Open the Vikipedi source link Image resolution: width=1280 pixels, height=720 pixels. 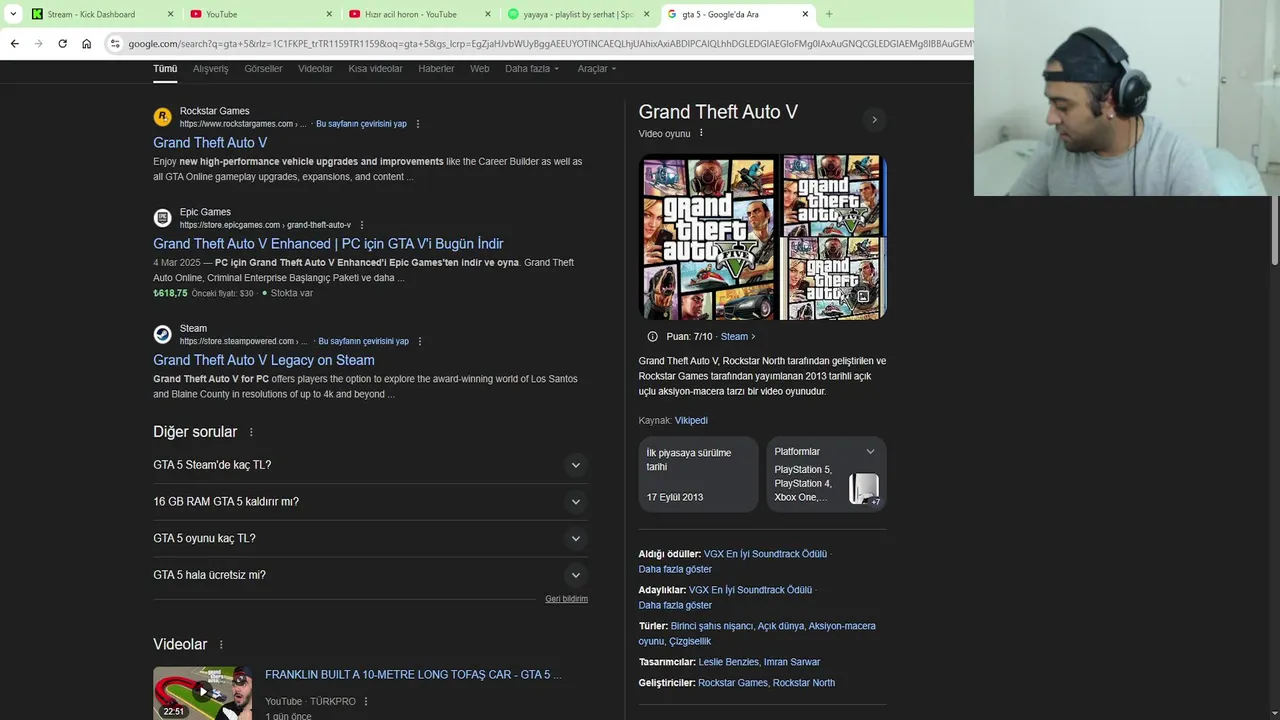tap(691, 421)
